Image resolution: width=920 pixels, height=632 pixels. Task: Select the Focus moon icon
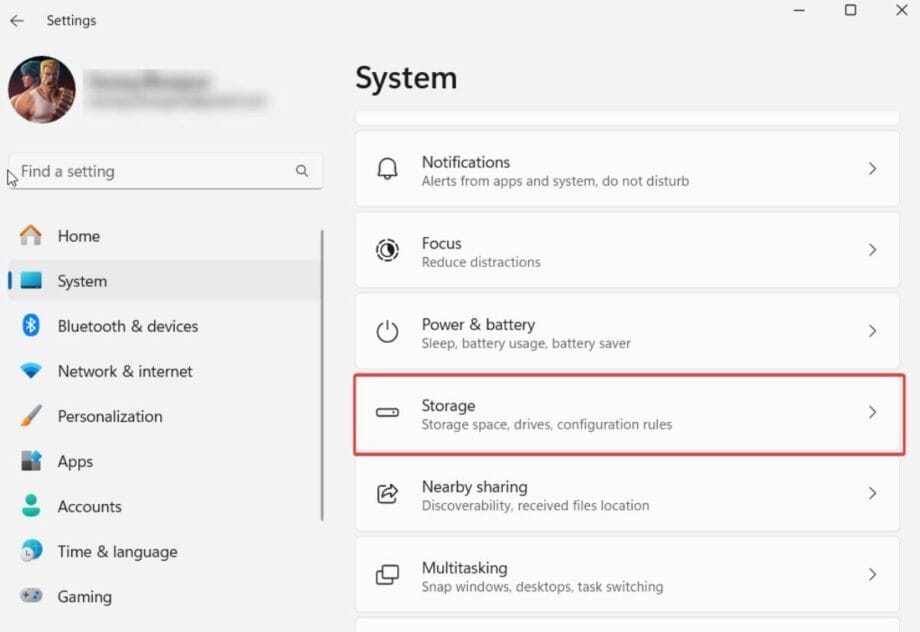[387, 250]
